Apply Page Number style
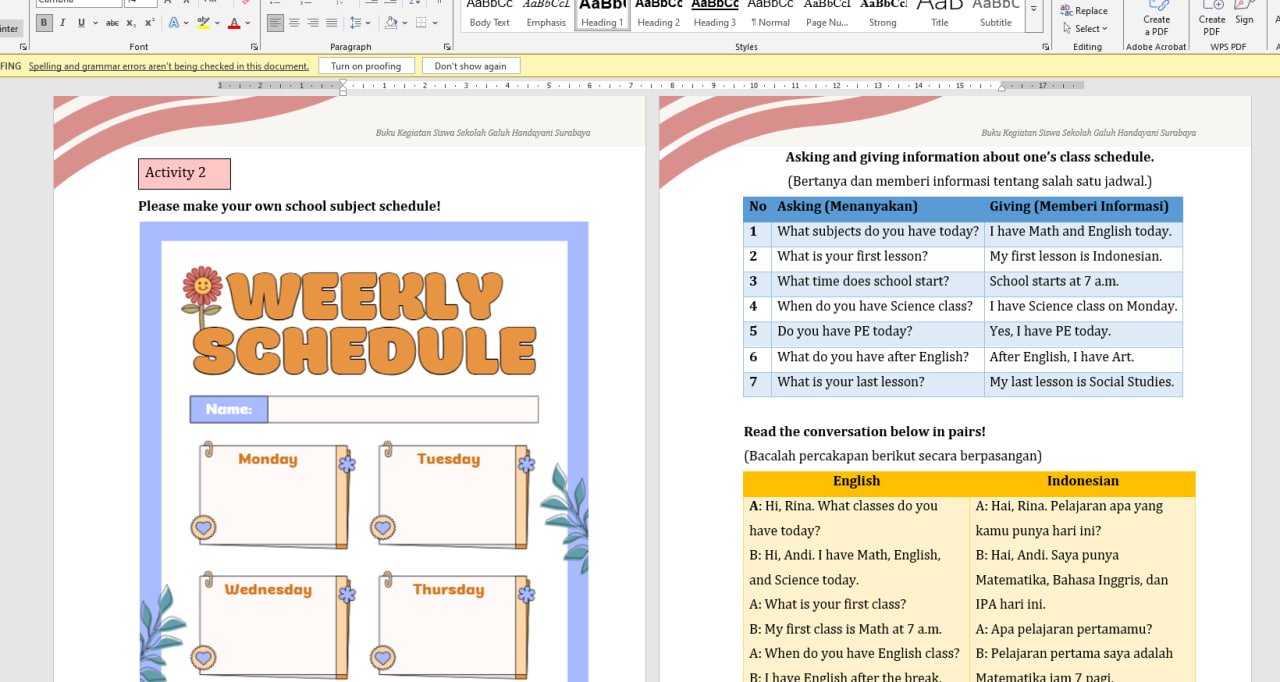Screen dimensions: 1280x682 [827, 15]
